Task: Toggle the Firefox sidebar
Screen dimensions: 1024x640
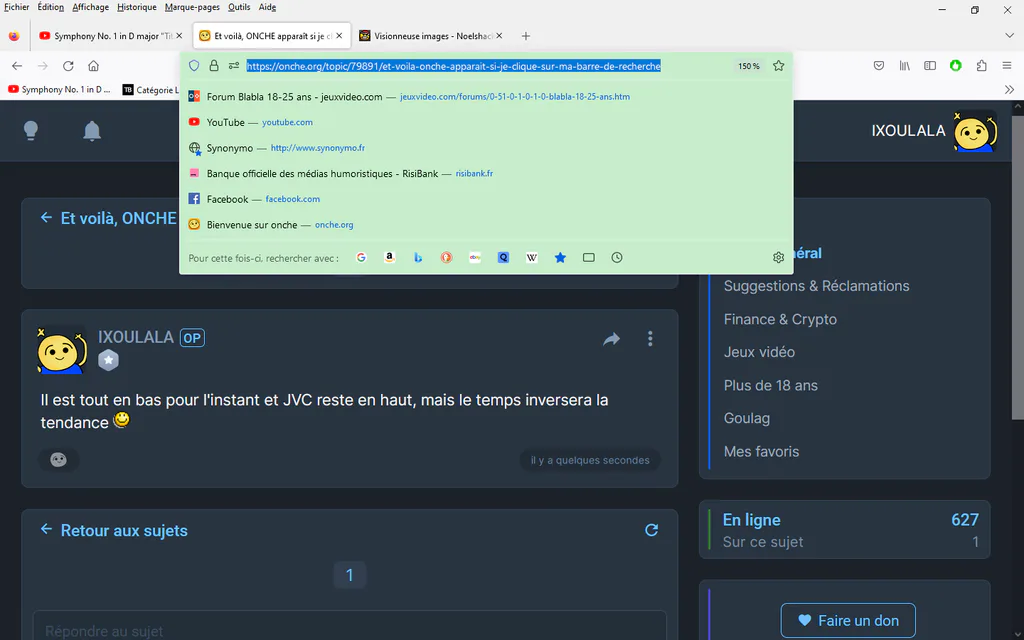Action: point(930,66)
